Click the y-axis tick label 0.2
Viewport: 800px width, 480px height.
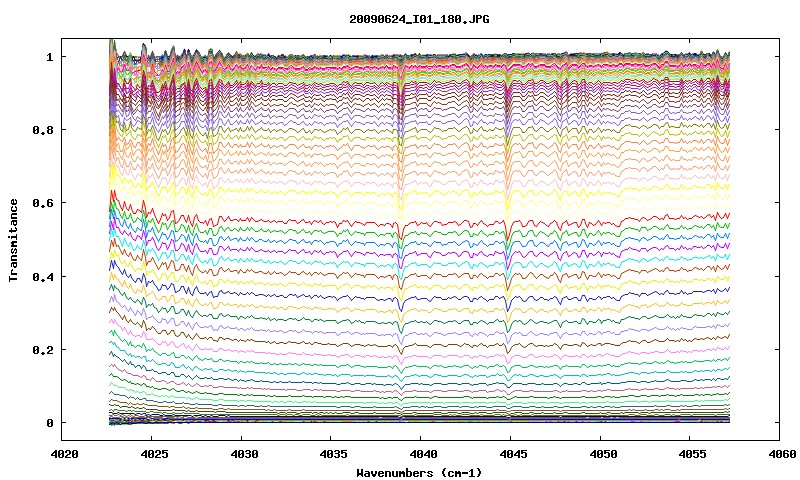[x=43, y=350]
